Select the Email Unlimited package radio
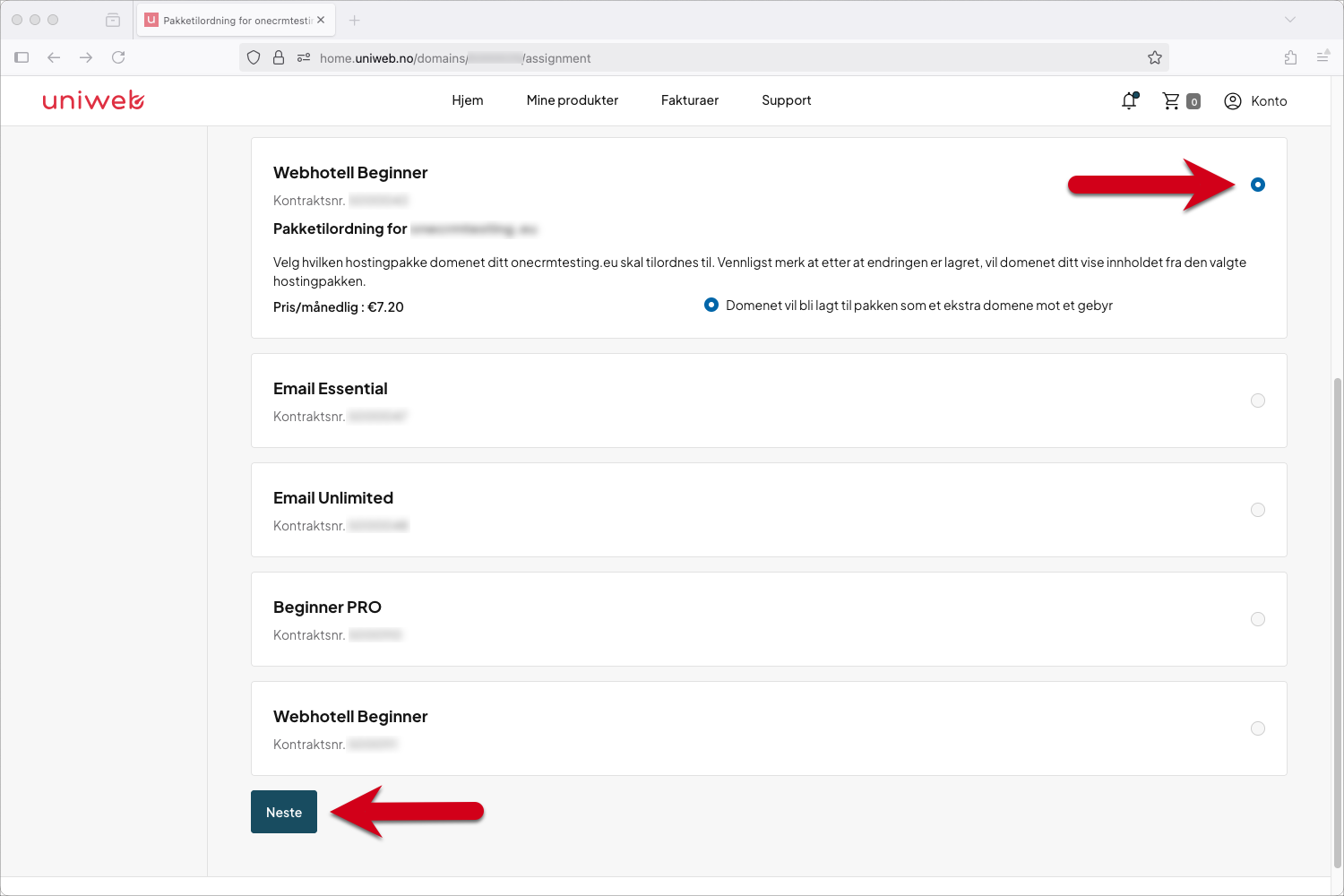This screenshot has height=896, width=1344. pos(1258,510)
